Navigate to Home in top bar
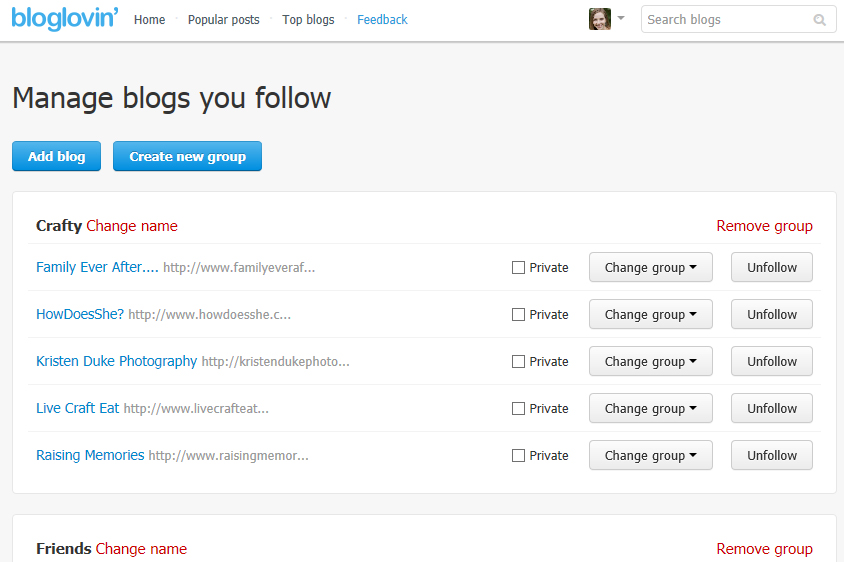 (149, 20)
